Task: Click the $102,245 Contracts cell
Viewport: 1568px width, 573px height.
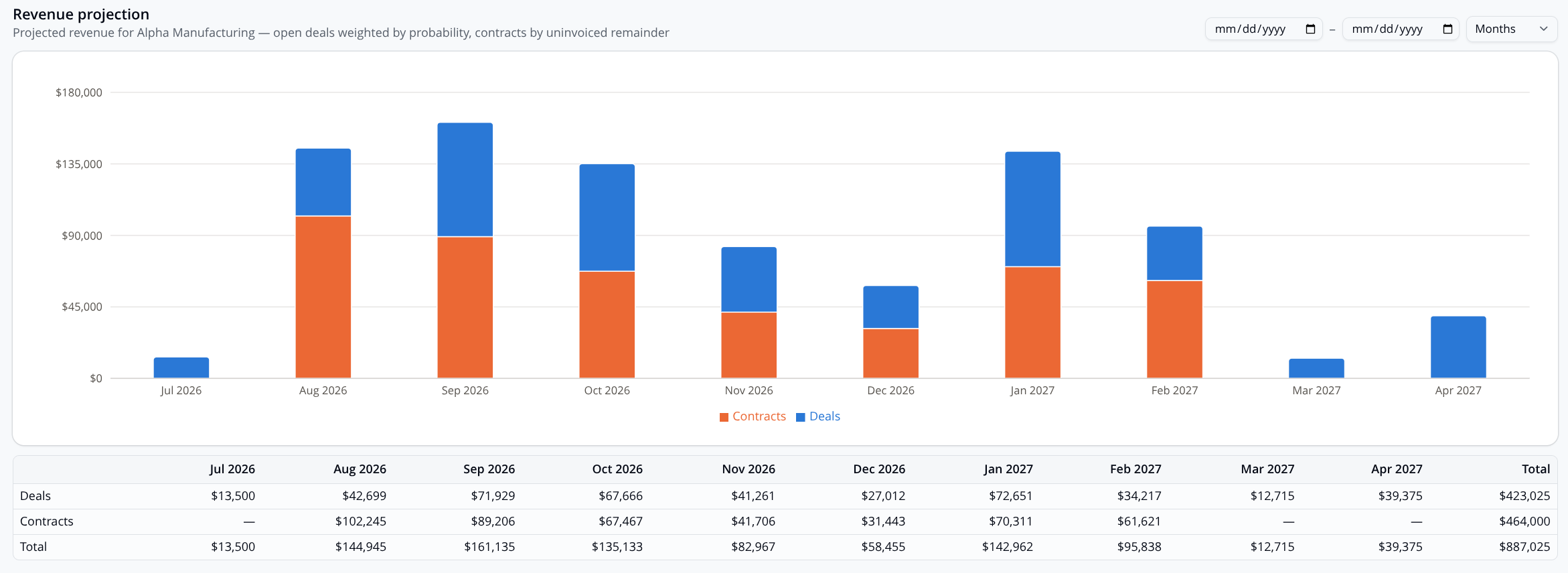Action: pyautogui.click(x=361, y=521)
